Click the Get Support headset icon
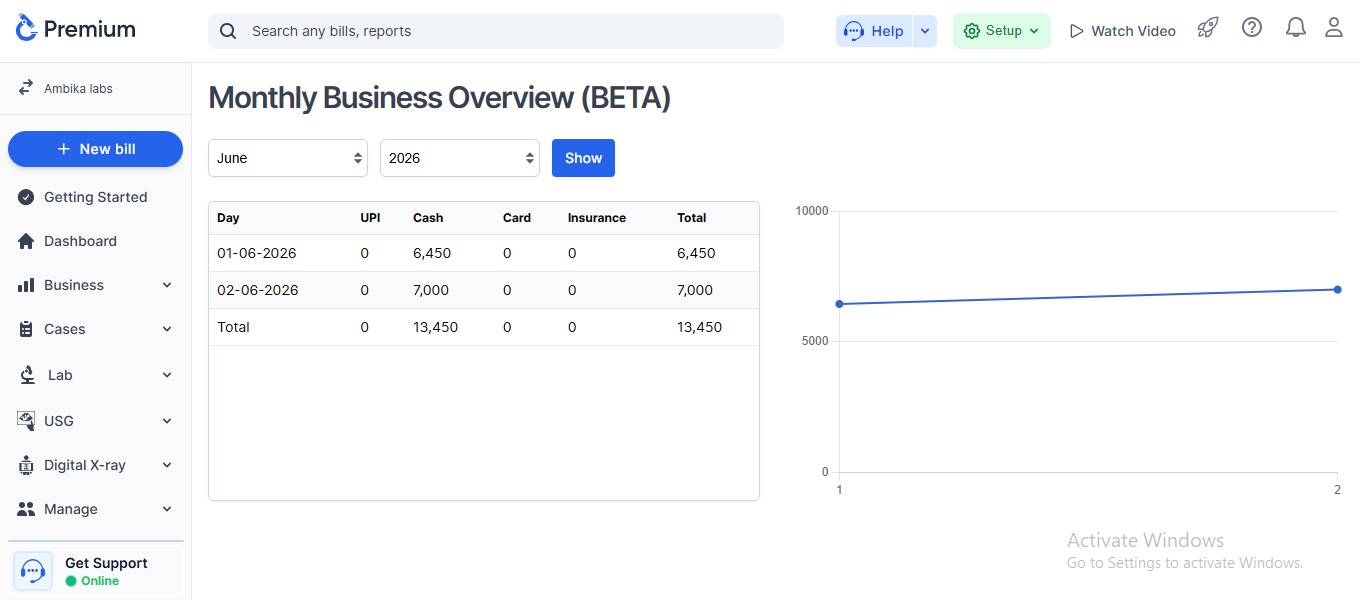The height and width of the screenshot is (600, 1360). click(33, 571)
